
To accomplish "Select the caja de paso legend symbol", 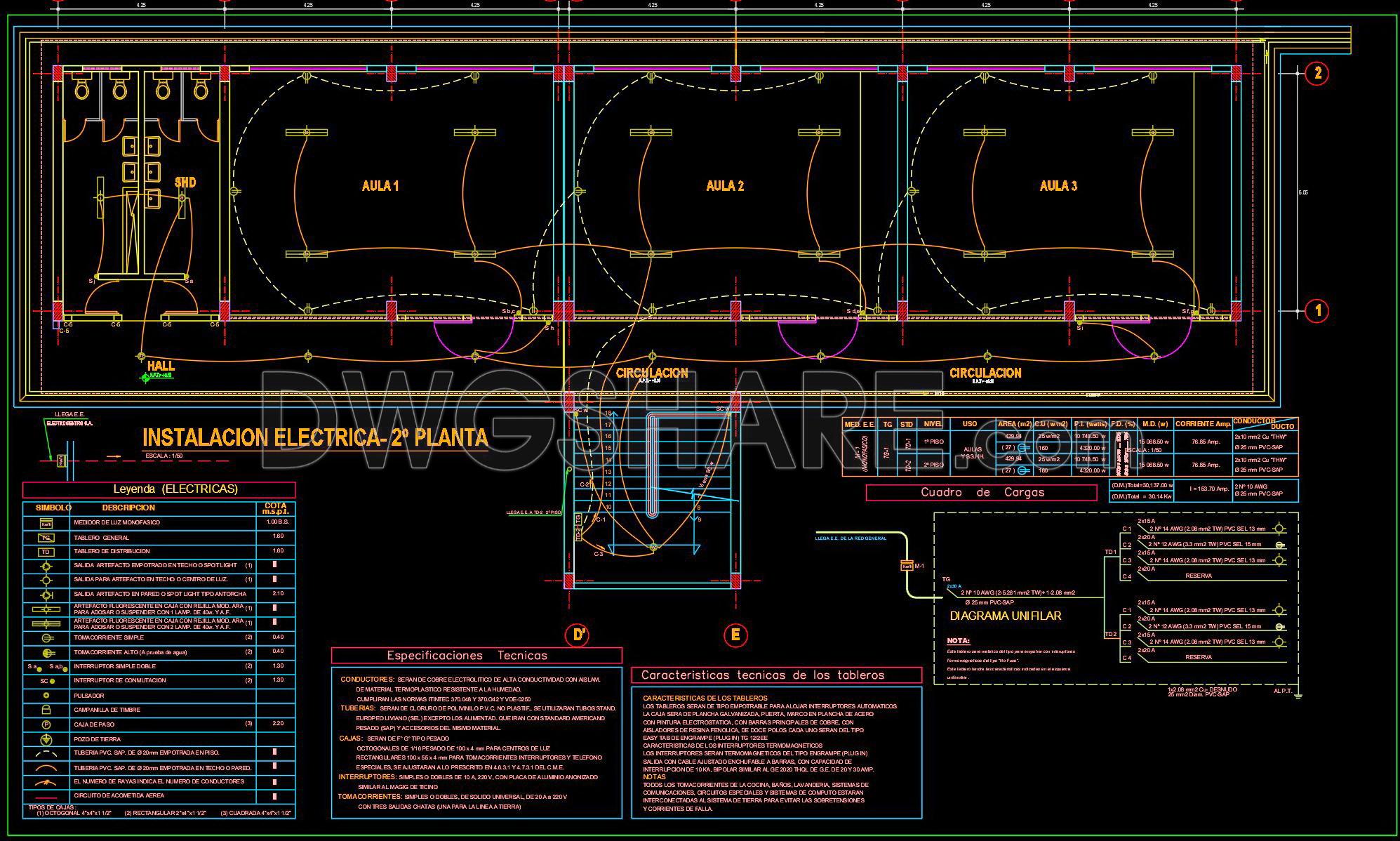I will pyautogui.click(x=46, y=724).
